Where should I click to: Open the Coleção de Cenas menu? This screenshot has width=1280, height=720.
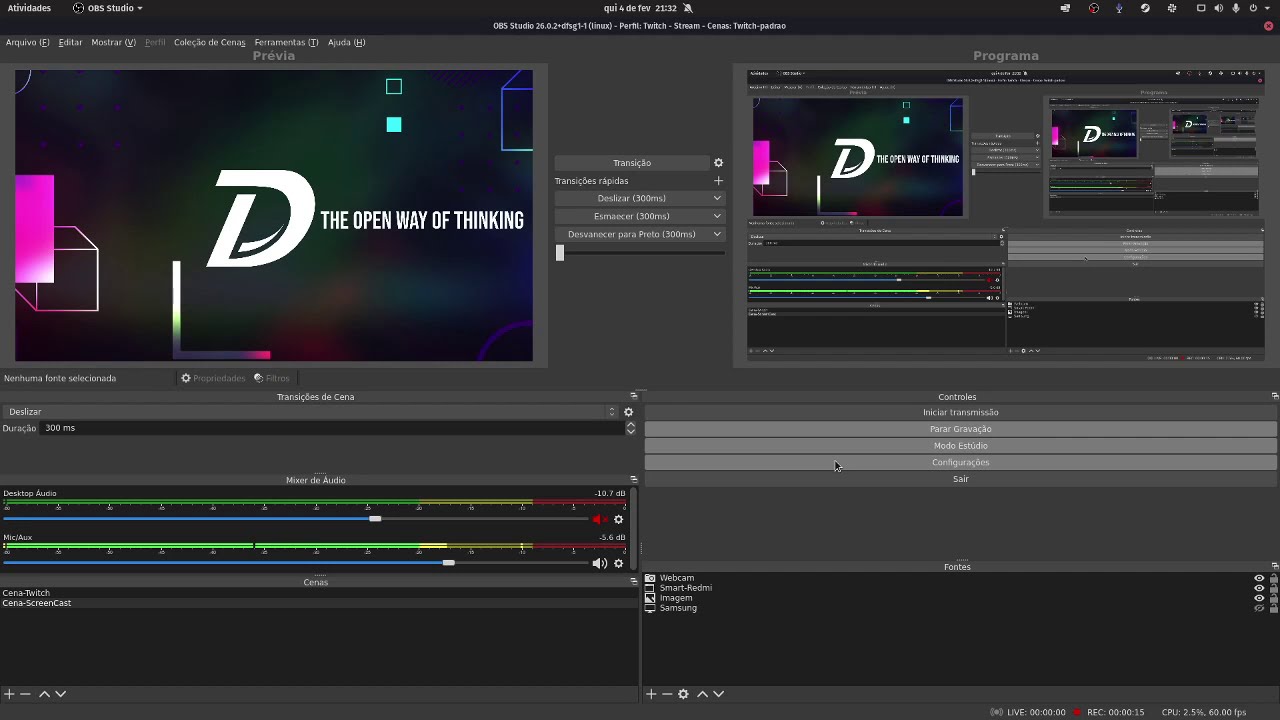(x=209, y=42)
